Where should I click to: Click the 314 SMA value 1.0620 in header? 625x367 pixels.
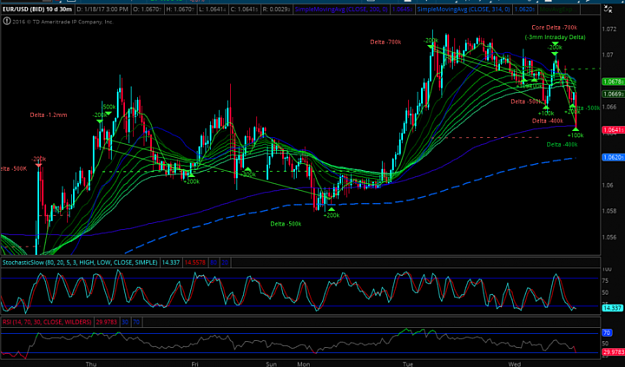(524, 9)
